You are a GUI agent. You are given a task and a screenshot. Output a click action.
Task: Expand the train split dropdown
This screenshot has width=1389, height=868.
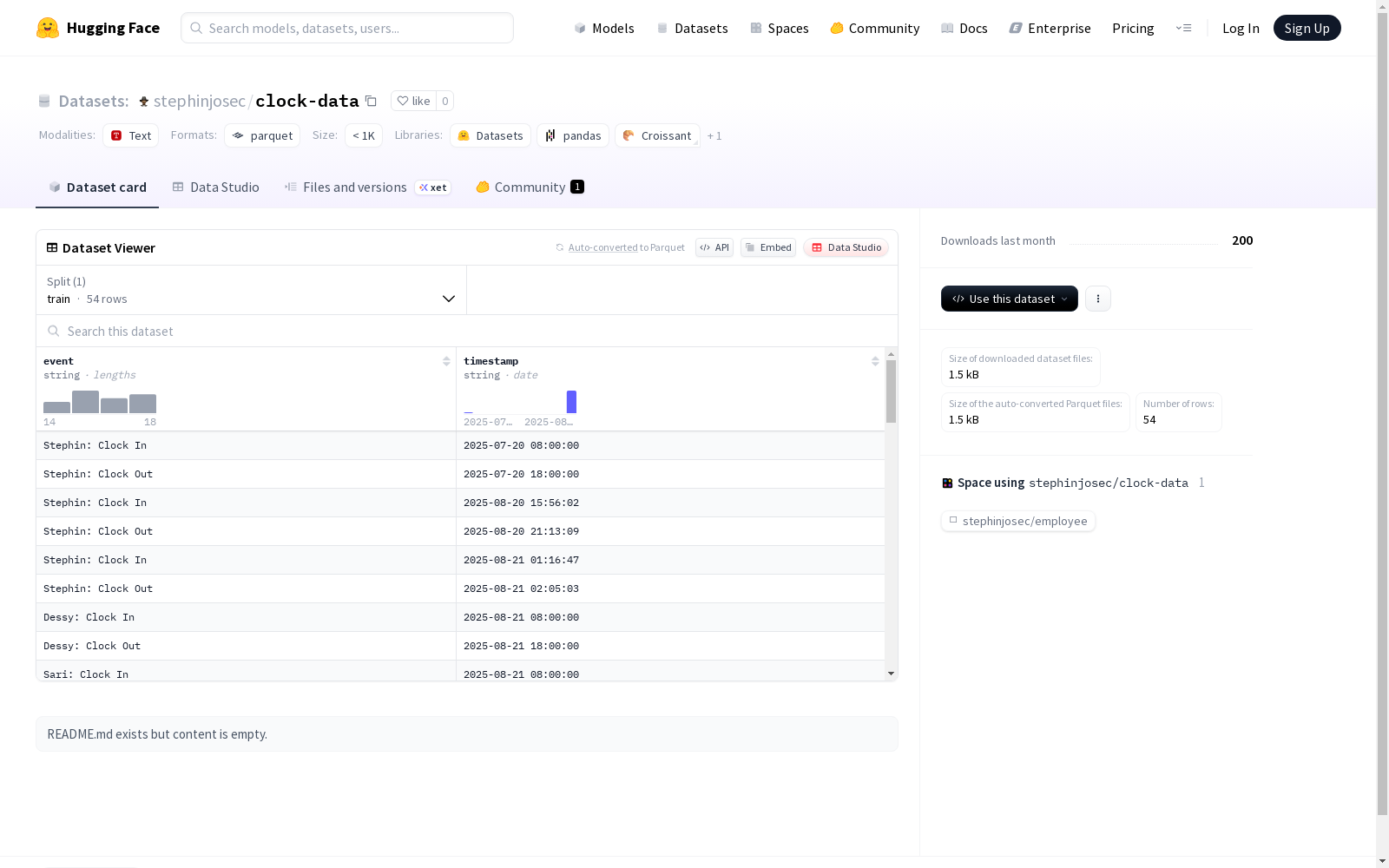[x=252, y=290]
